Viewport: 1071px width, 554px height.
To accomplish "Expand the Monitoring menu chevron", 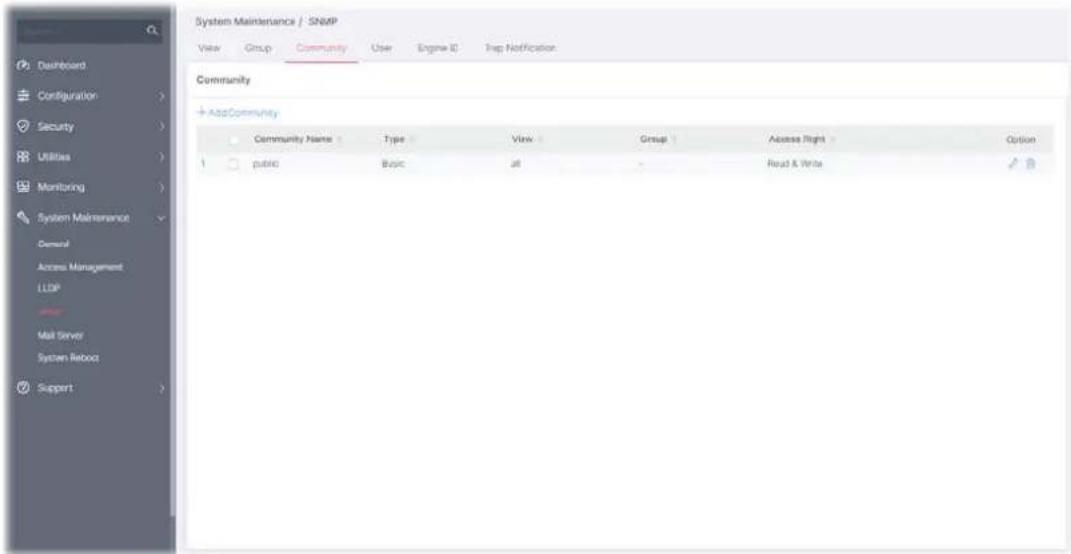I will (x=161, y=187).
